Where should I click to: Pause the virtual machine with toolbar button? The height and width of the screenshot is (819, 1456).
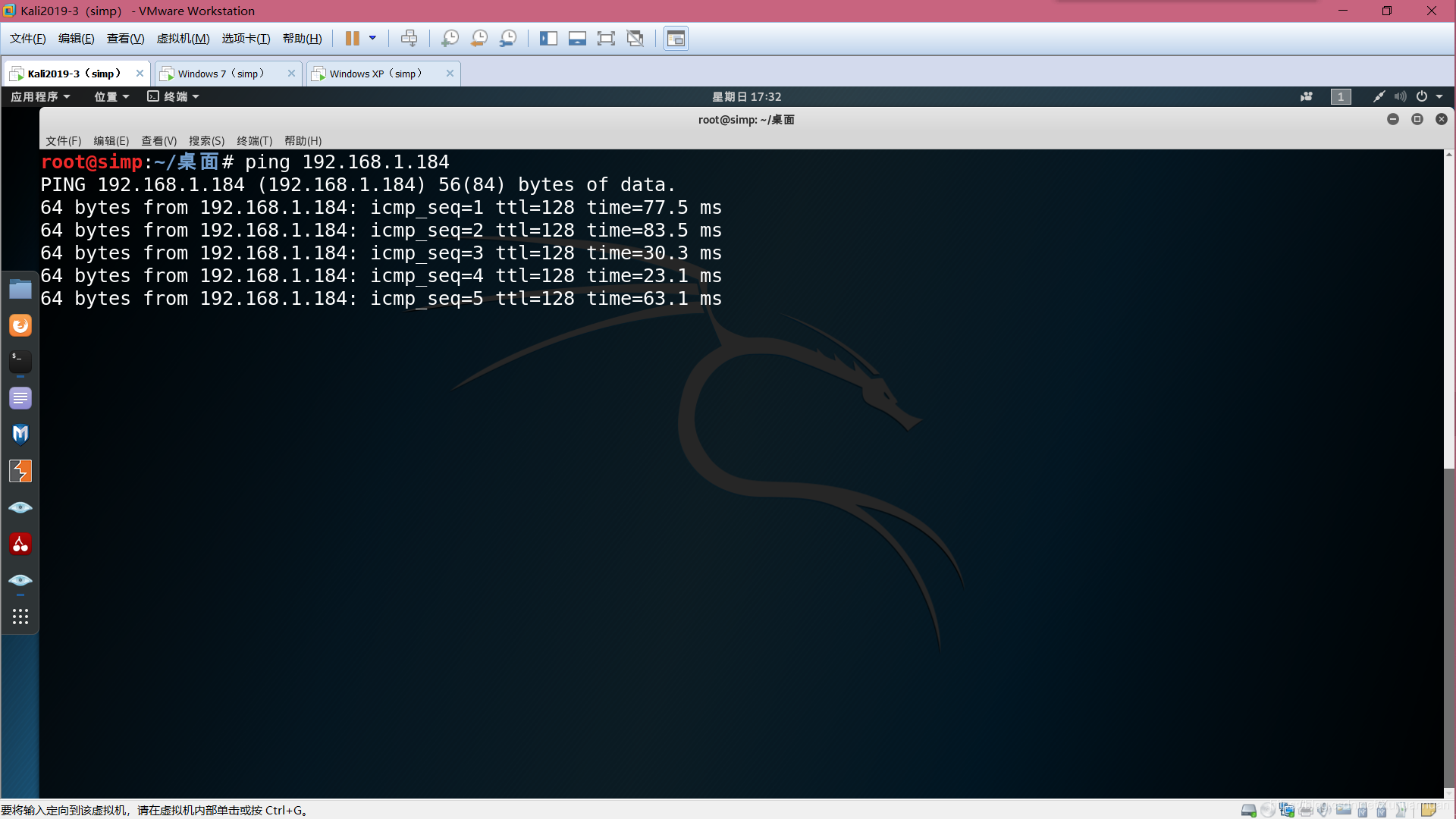click(353, 38)
